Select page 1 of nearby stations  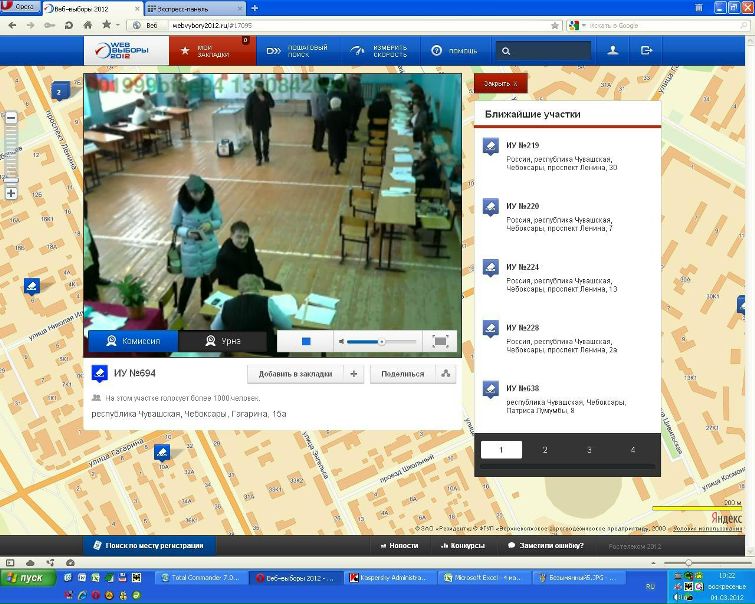501,450
